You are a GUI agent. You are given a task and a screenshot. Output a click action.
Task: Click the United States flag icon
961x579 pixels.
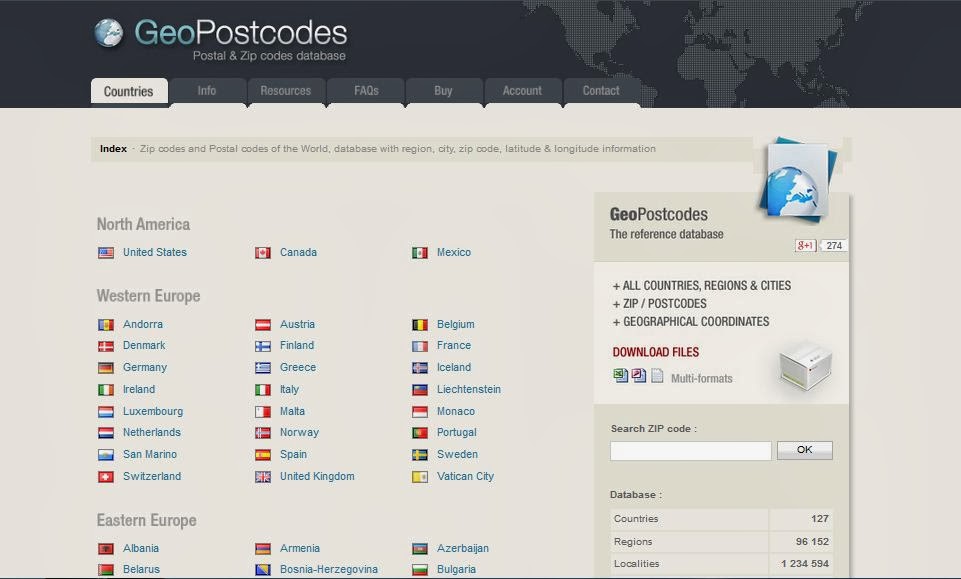point(106,252)
